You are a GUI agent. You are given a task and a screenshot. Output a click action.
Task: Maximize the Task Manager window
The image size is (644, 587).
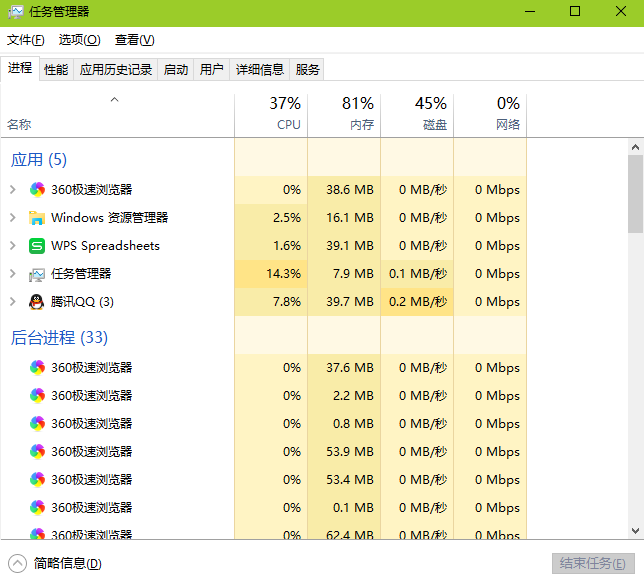[575, 12]
